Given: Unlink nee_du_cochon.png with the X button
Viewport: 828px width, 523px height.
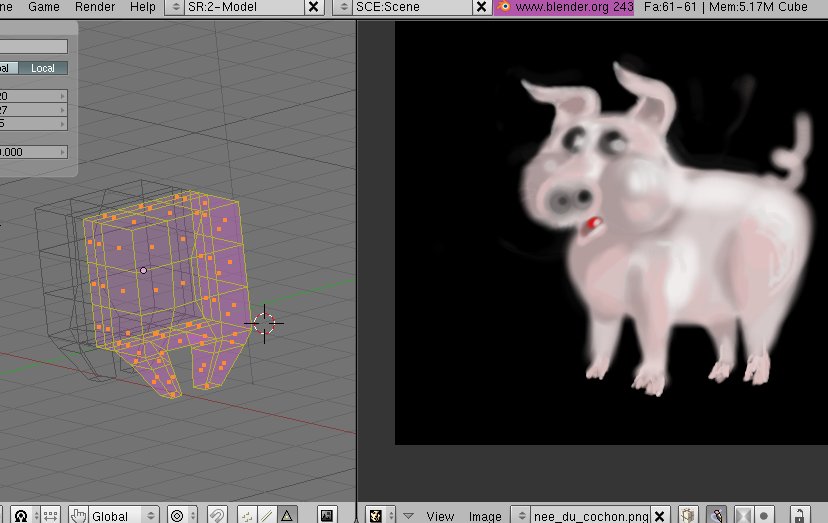Looking at the screenshot, I should [660, 515].
